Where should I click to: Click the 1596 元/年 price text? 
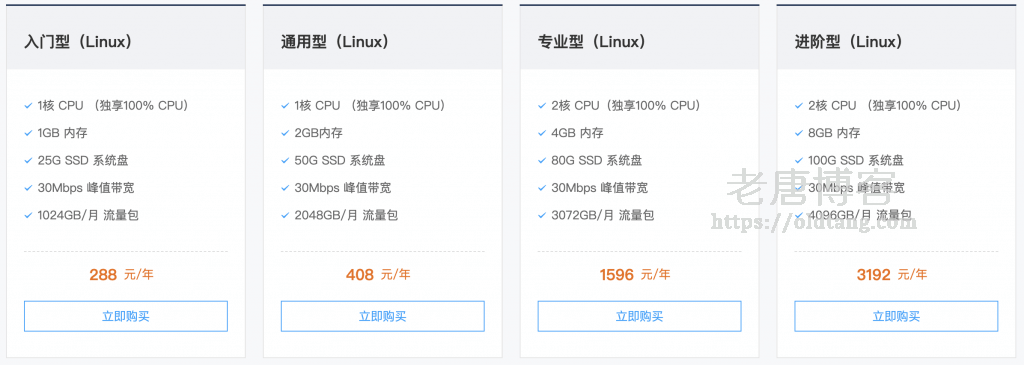click(x=635, y=275)
